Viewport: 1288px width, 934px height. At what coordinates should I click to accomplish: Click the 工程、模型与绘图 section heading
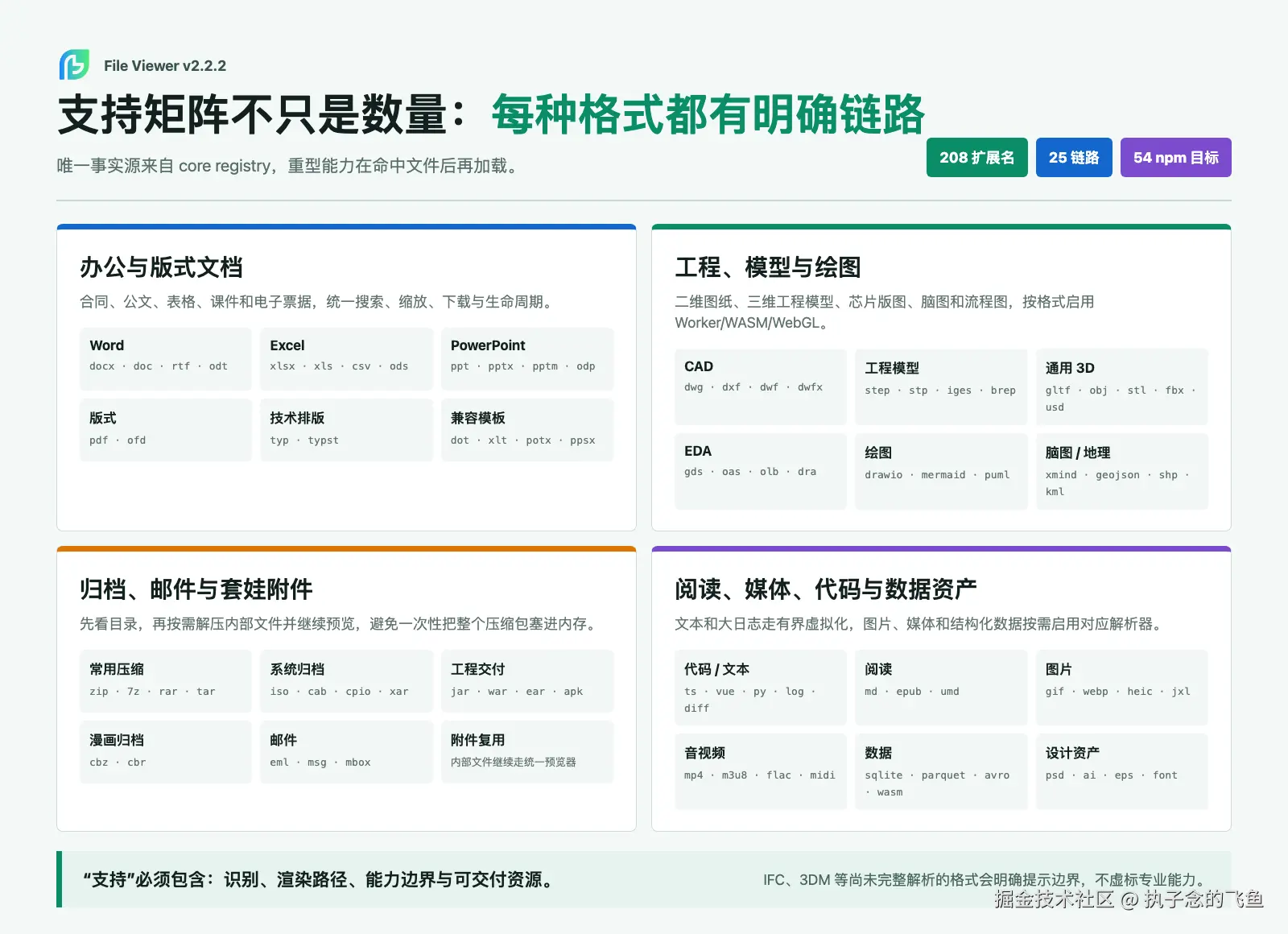[768, 267]
